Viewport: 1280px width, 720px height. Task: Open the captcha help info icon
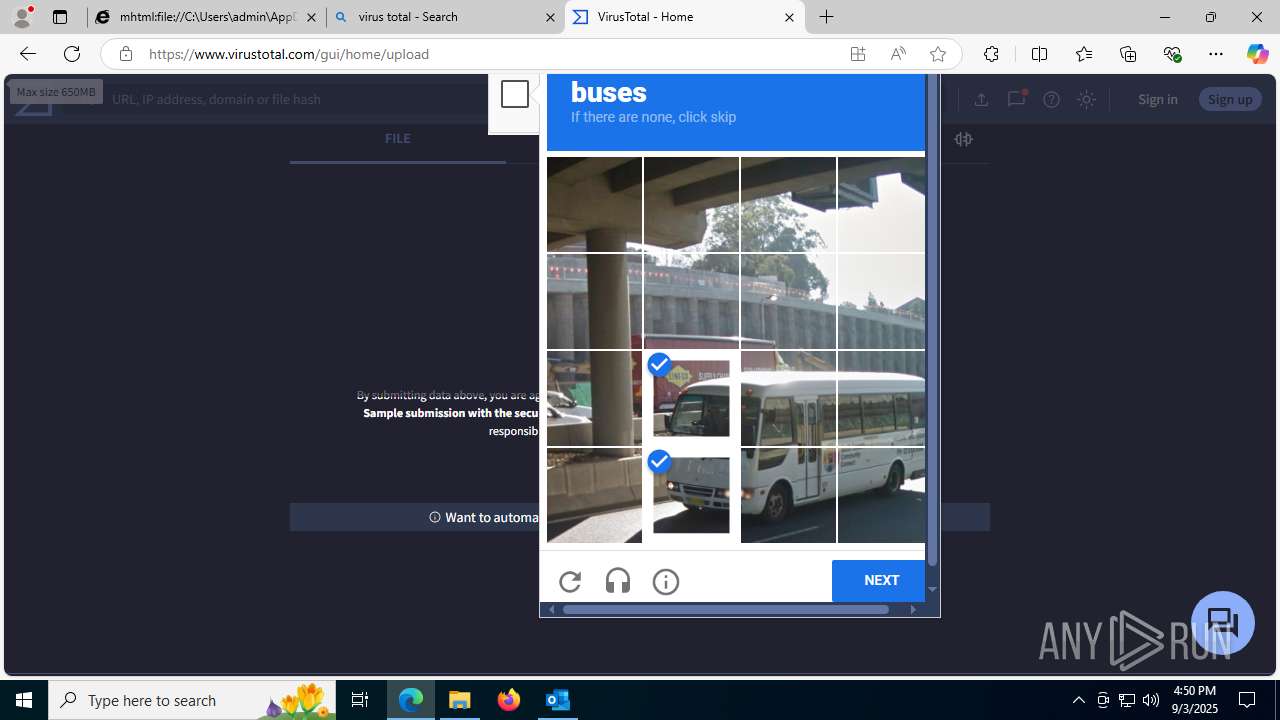(x=666, y=581)
